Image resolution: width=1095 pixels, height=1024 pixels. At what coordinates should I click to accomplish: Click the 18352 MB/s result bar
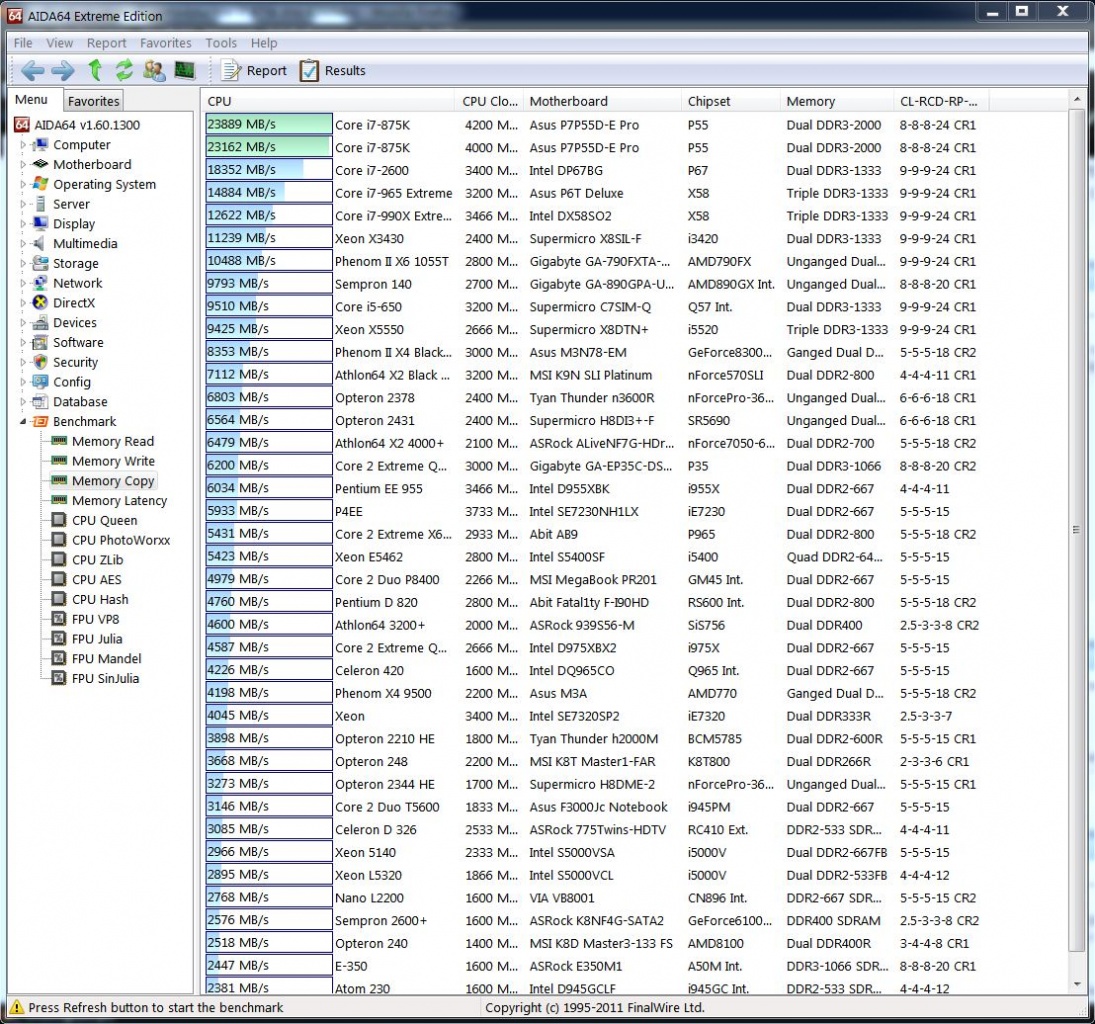point(269,170)
